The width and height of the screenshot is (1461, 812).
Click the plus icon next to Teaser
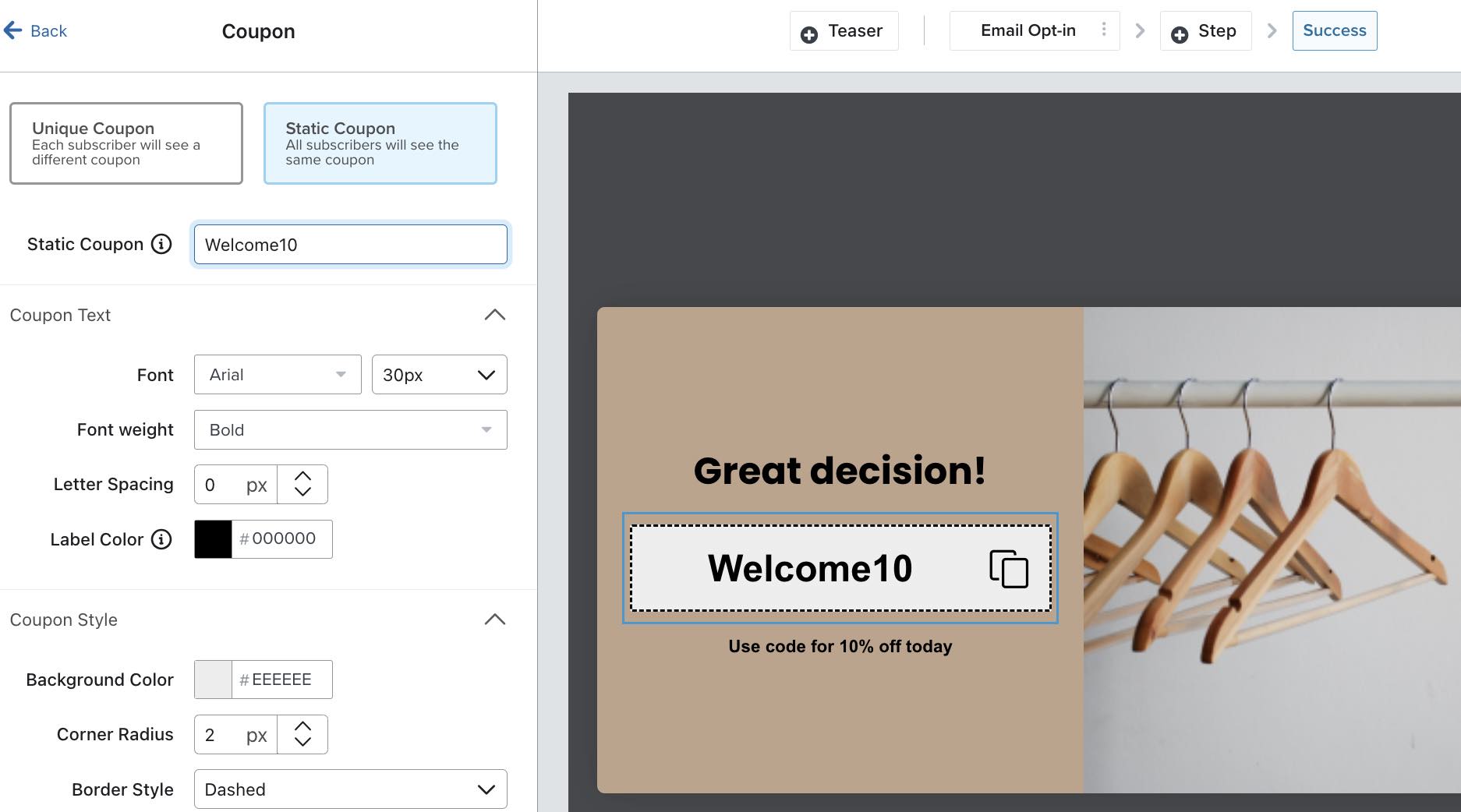[809, 34]
